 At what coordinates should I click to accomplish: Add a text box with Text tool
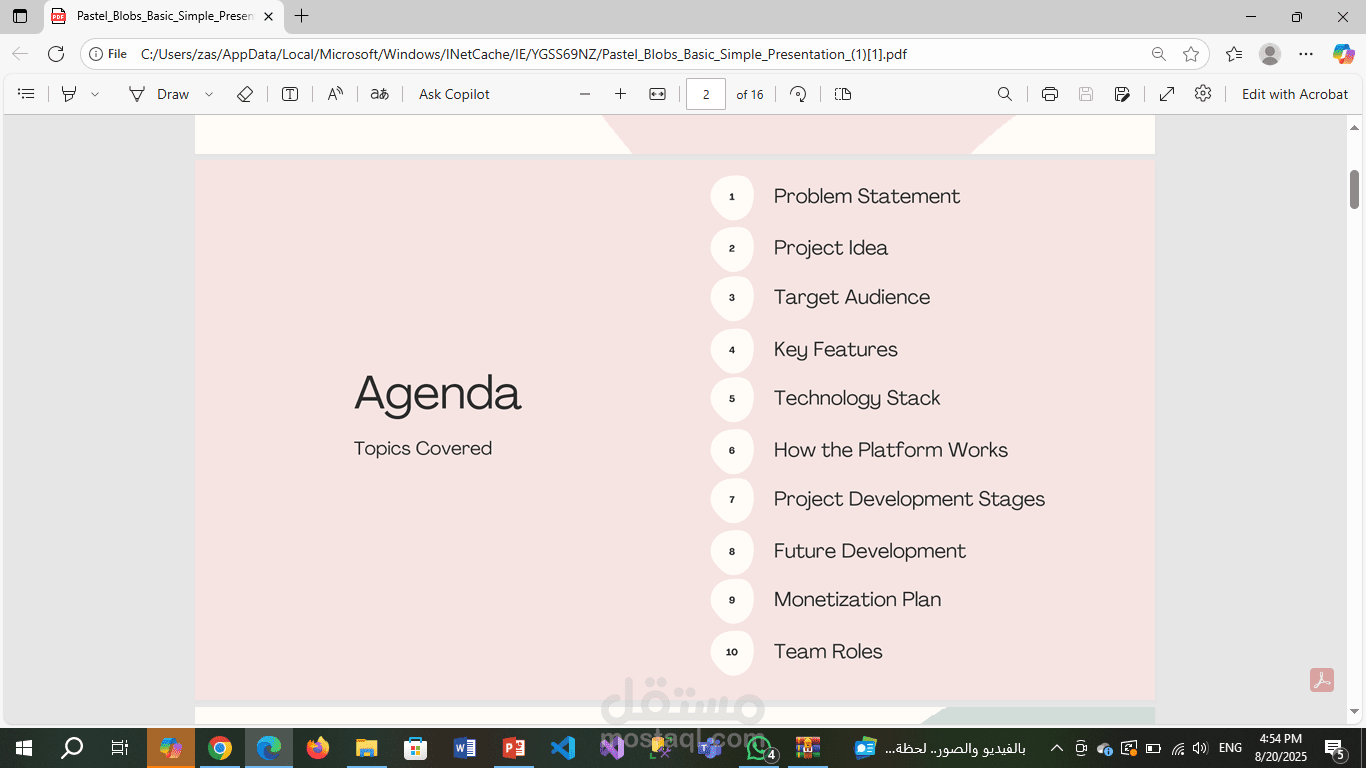click(290, 94)
